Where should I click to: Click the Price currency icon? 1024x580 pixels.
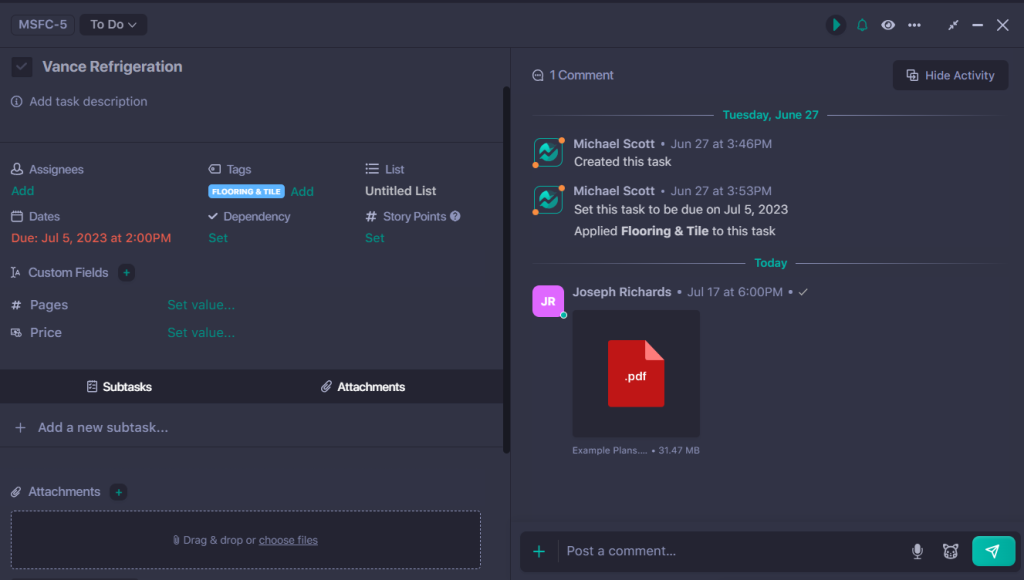[16, 332]
